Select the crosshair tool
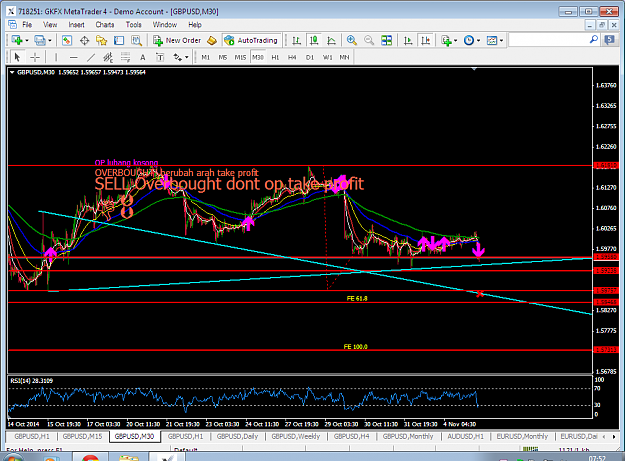 coord(35,57)
